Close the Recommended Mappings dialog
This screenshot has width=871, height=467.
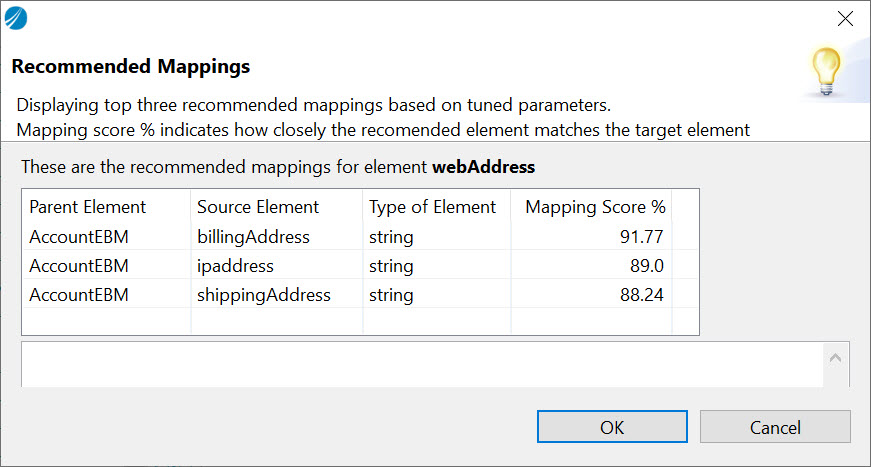[x=845, y=18]
